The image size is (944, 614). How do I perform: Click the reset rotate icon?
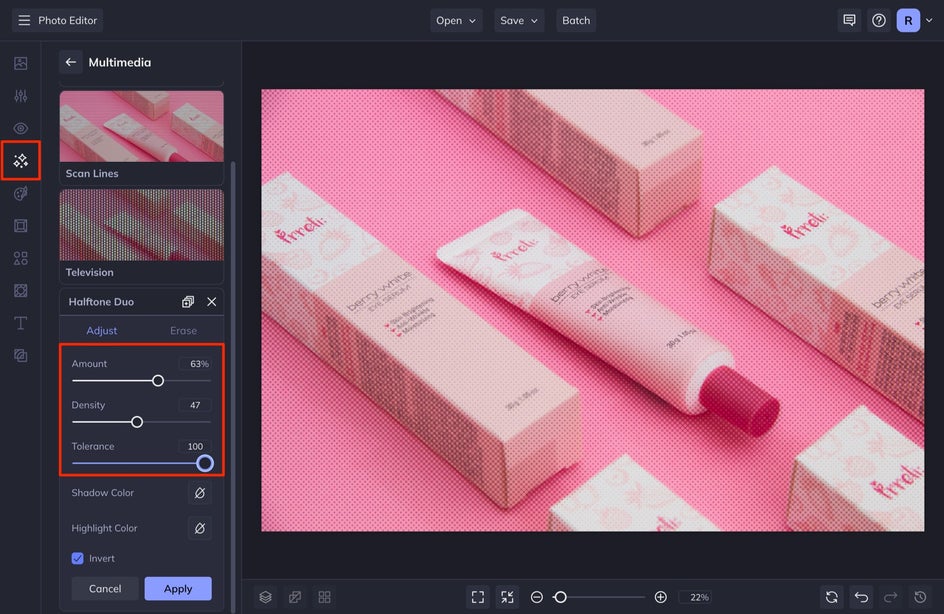click(831, 597)
